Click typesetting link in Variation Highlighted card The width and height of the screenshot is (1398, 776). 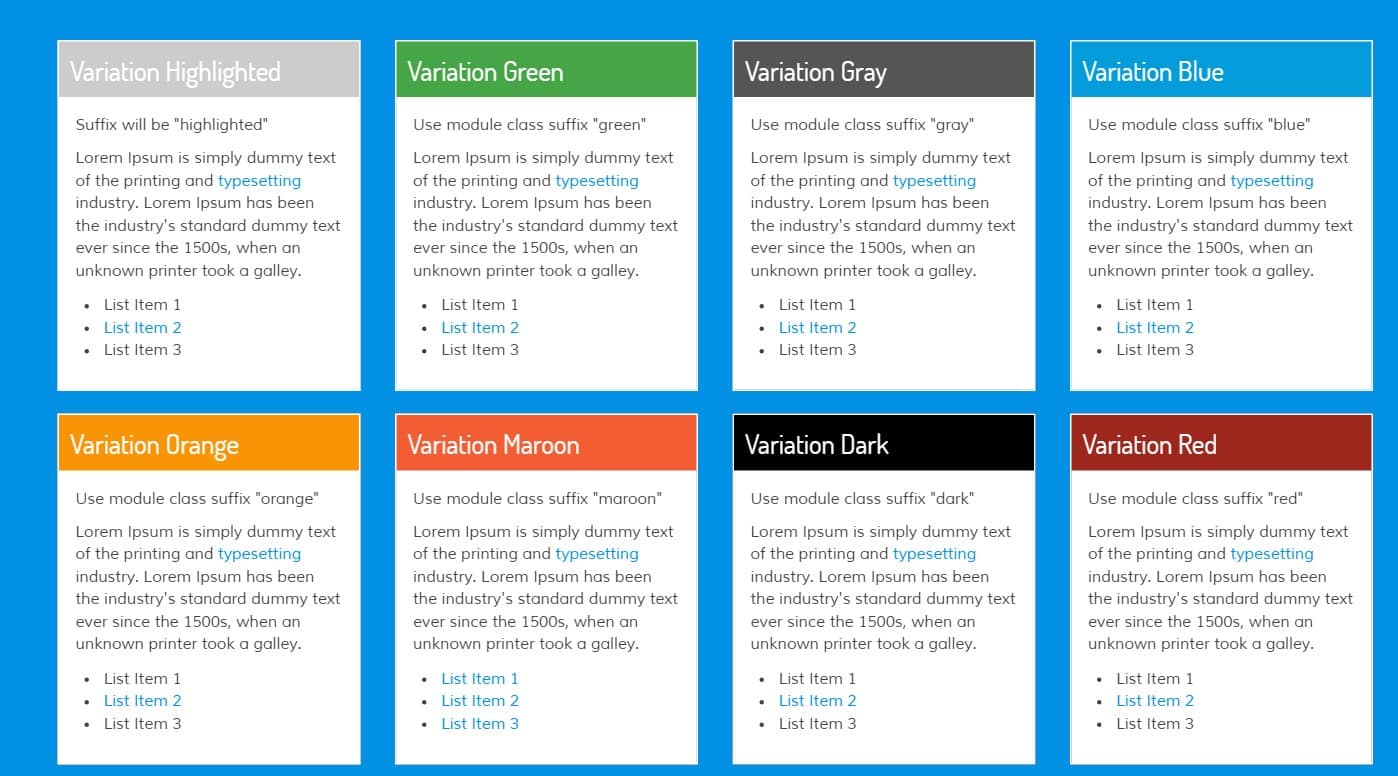(259, 181)
